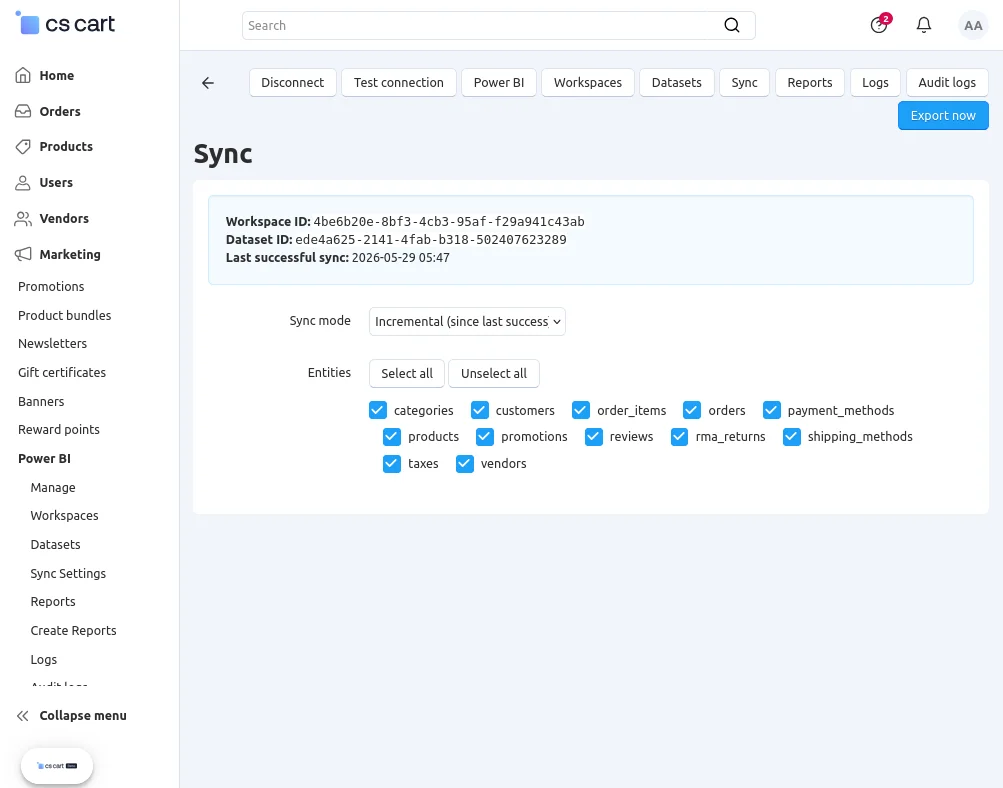
Task: Open Logs in the sidebar submenu
Action: coord(43,659)
